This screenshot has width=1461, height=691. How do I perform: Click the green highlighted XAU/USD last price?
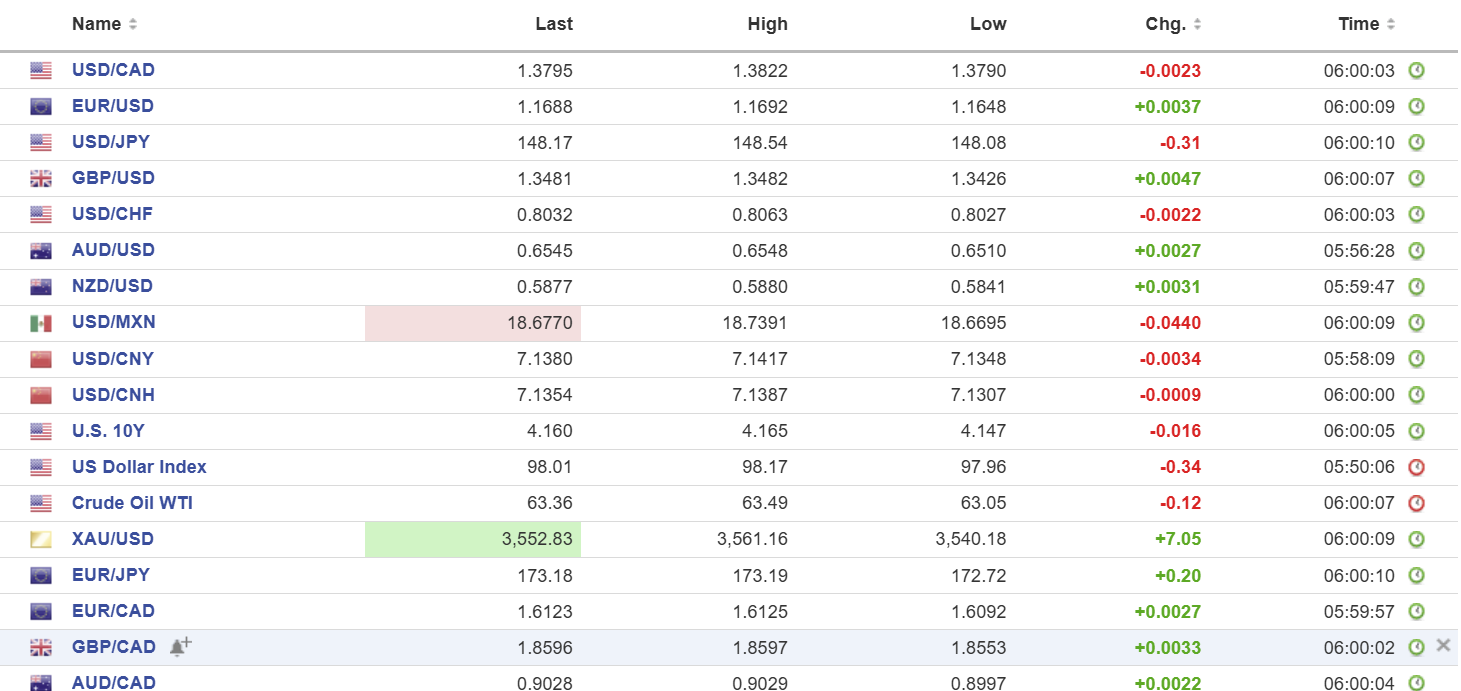(473, 539)
